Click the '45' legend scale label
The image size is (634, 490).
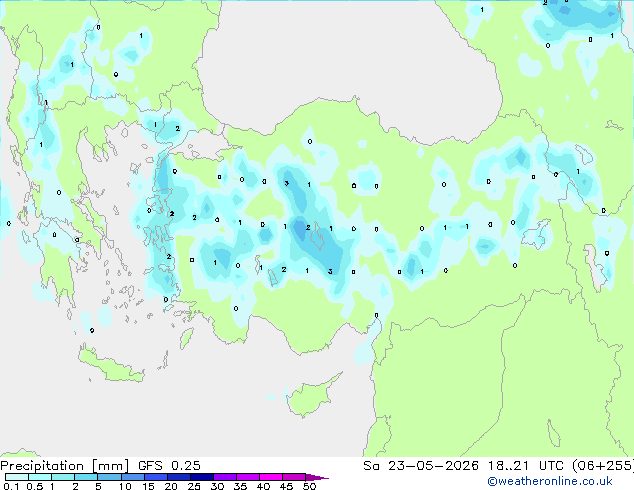tap(286, 486)
